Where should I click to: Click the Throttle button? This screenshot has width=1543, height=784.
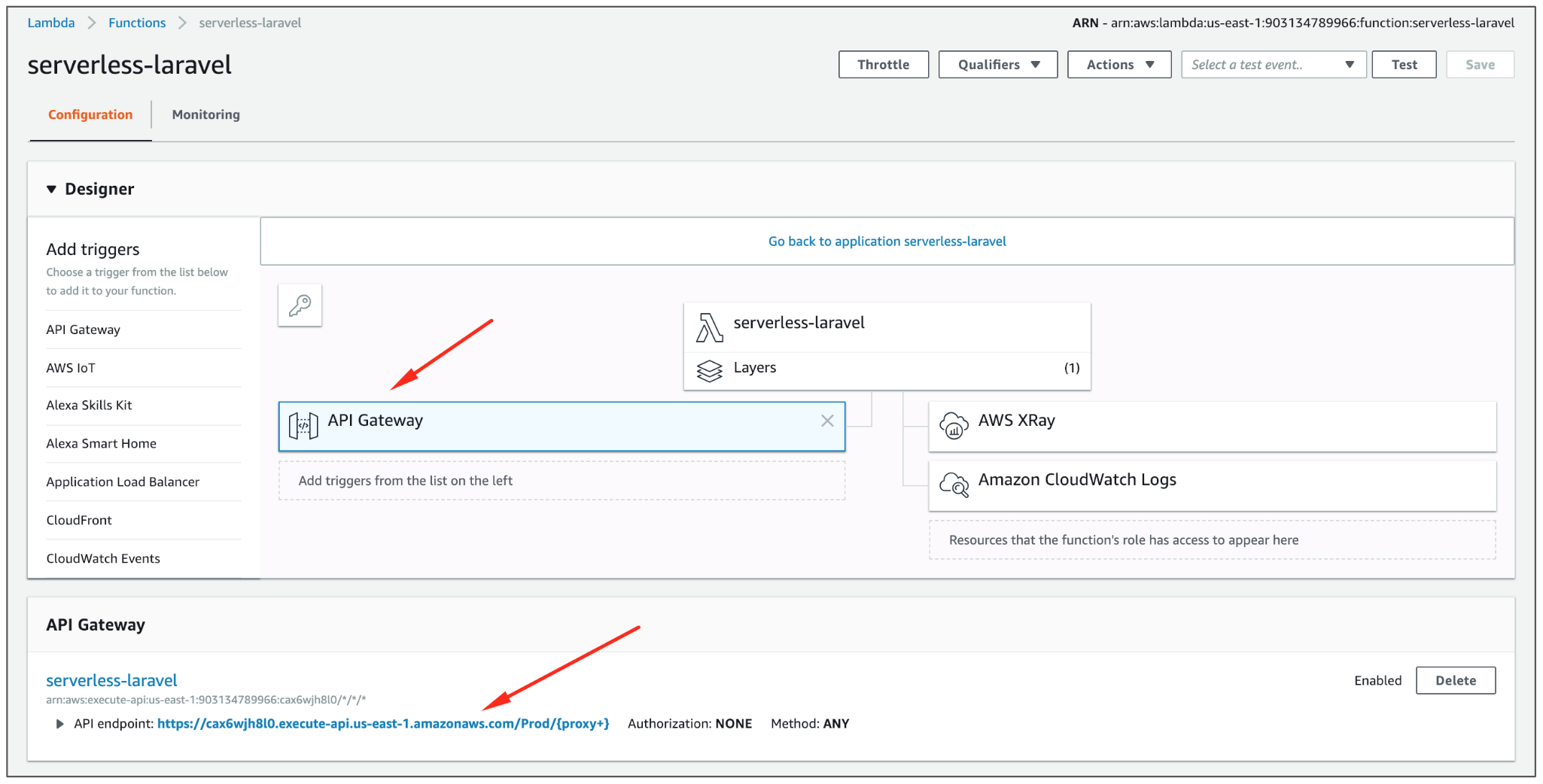coord(884,65)
